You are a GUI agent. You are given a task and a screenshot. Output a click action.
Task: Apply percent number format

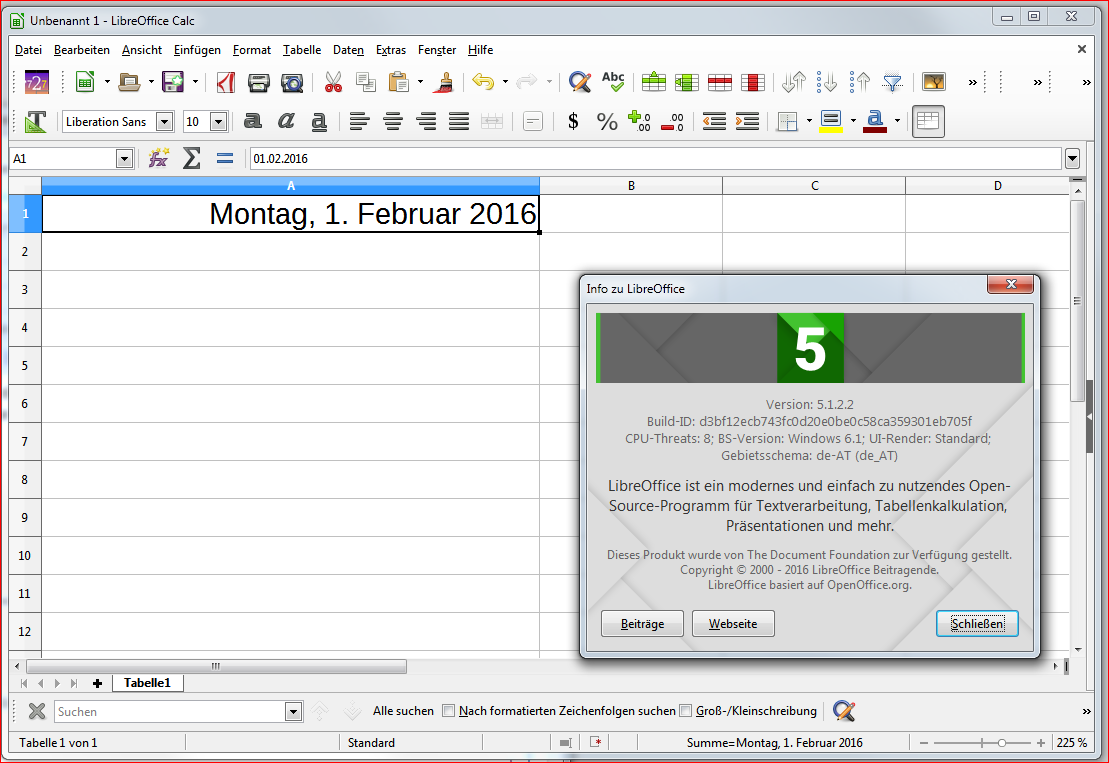coord(607,122)
